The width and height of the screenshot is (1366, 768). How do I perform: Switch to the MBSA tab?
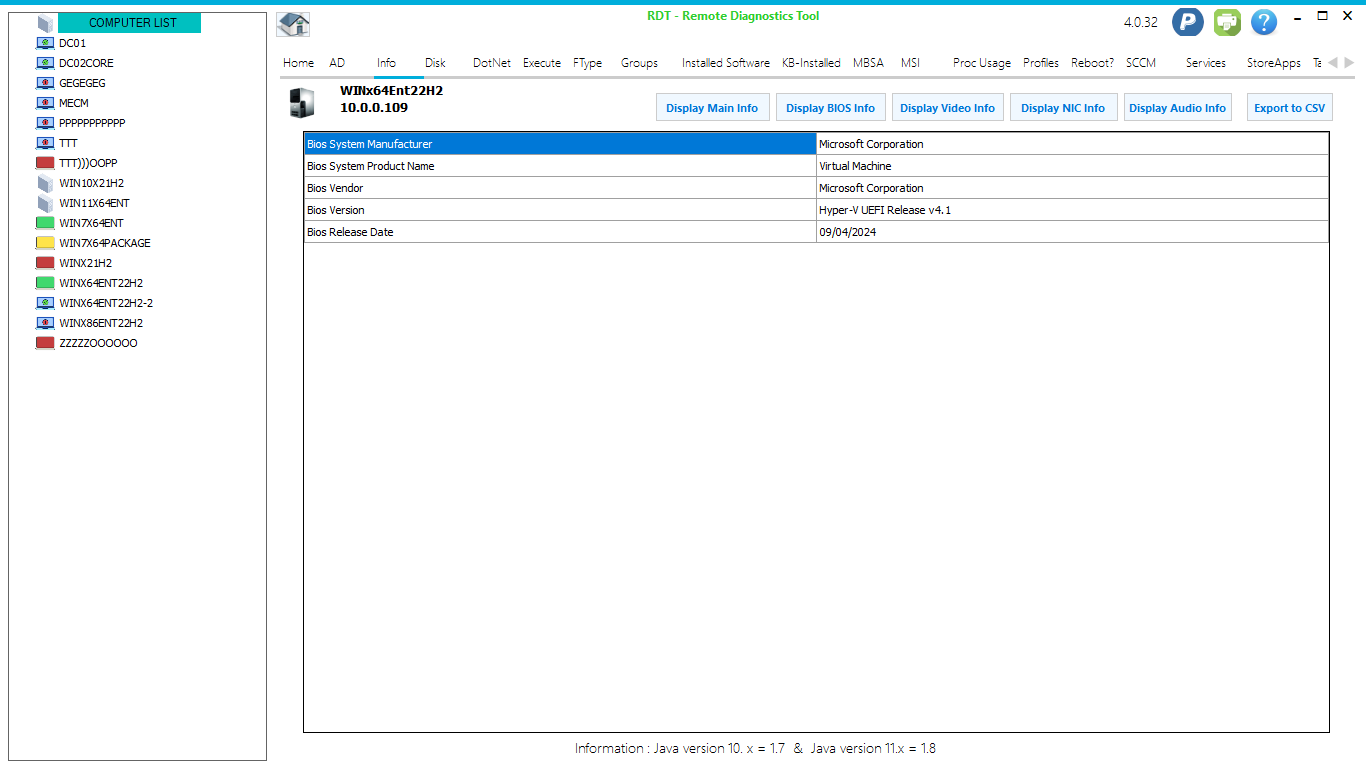[868, 63]
